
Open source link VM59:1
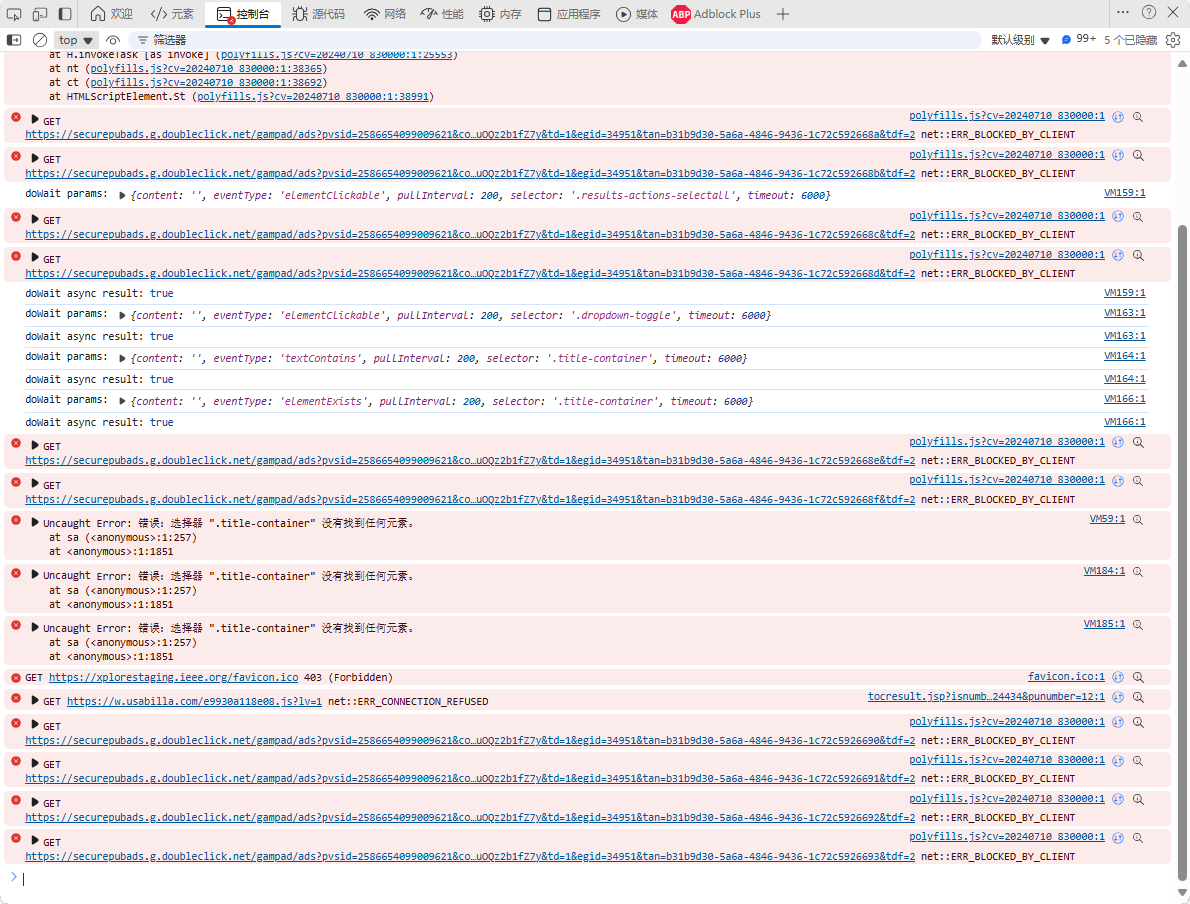pos(1107,519)
